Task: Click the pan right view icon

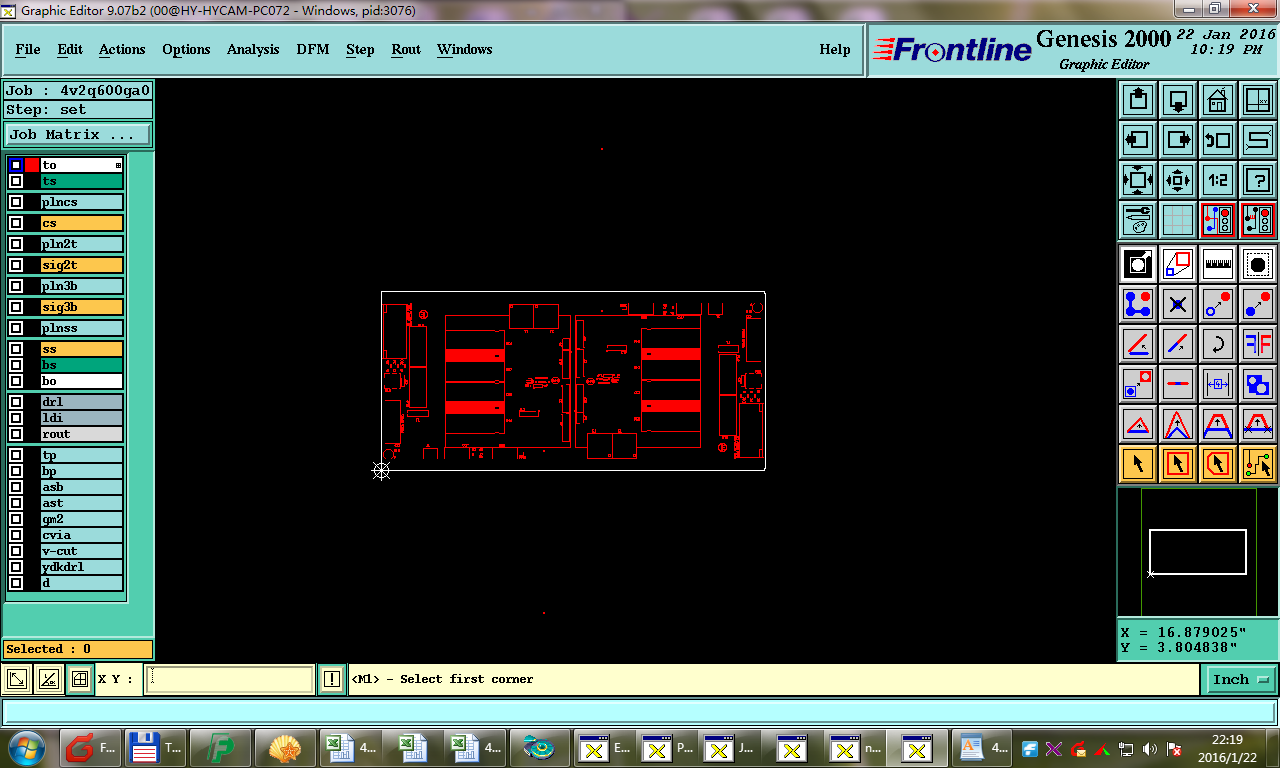Action: (x=1178, y=140)
